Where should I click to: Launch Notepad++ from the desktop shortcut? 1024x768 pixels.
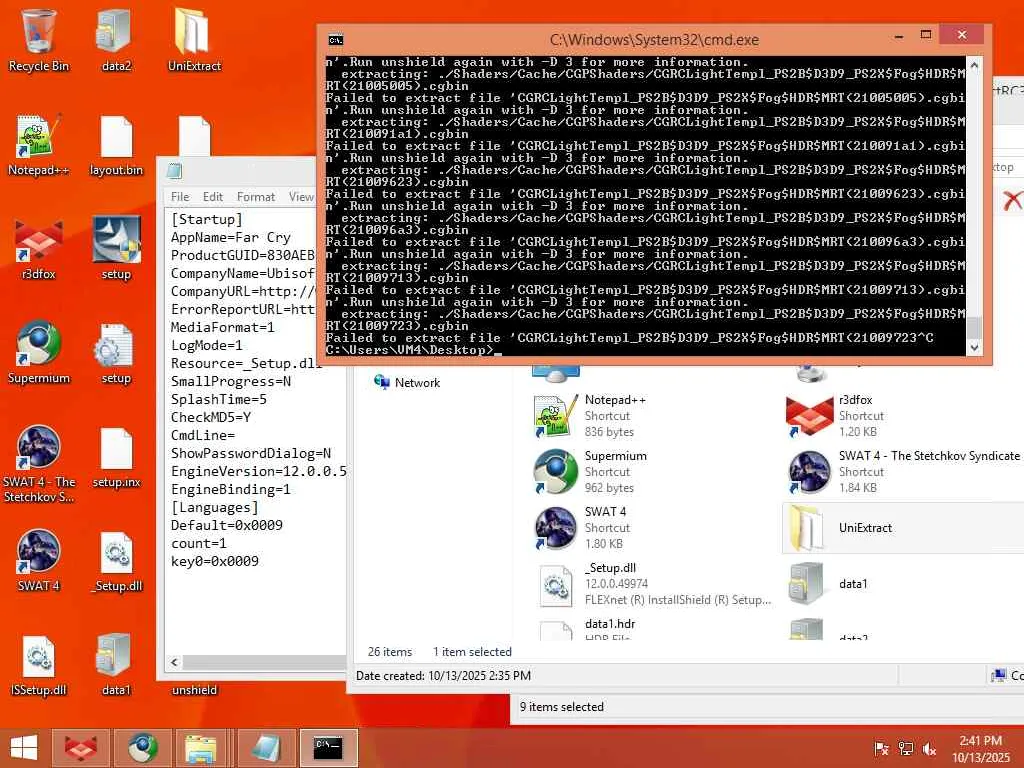click(39, 145)
